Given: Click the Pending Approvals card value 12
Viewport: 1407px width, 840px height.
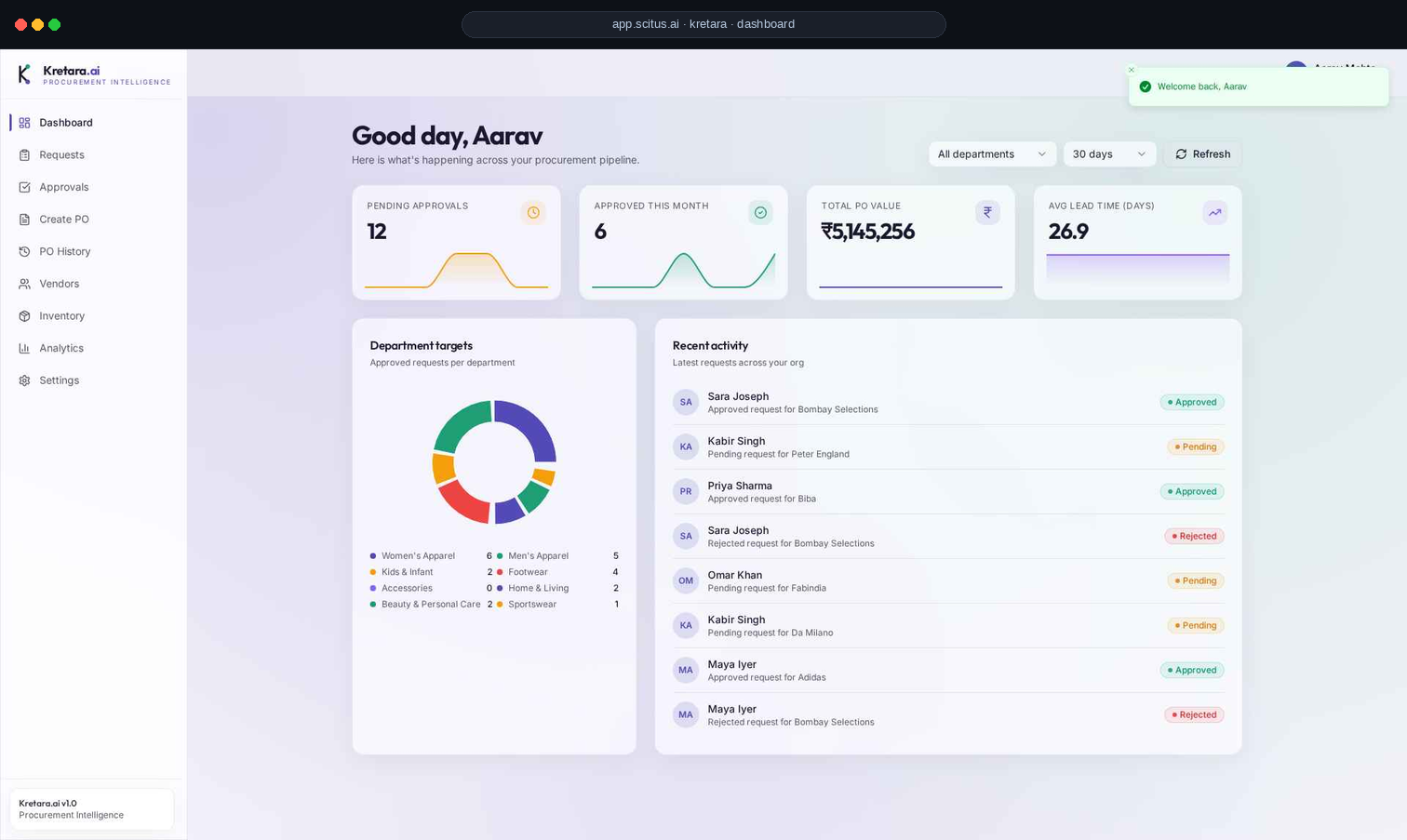Looking at the screenshot, I should pyautogui.click(x=377, y=232).
